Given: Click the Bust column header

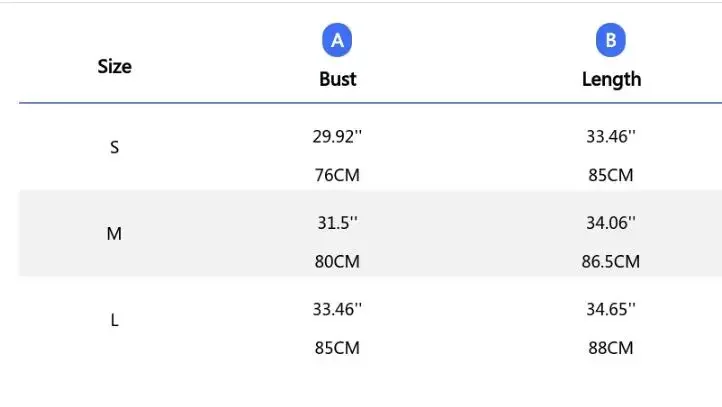Looking at the screenshot, I should click(337, 79).
